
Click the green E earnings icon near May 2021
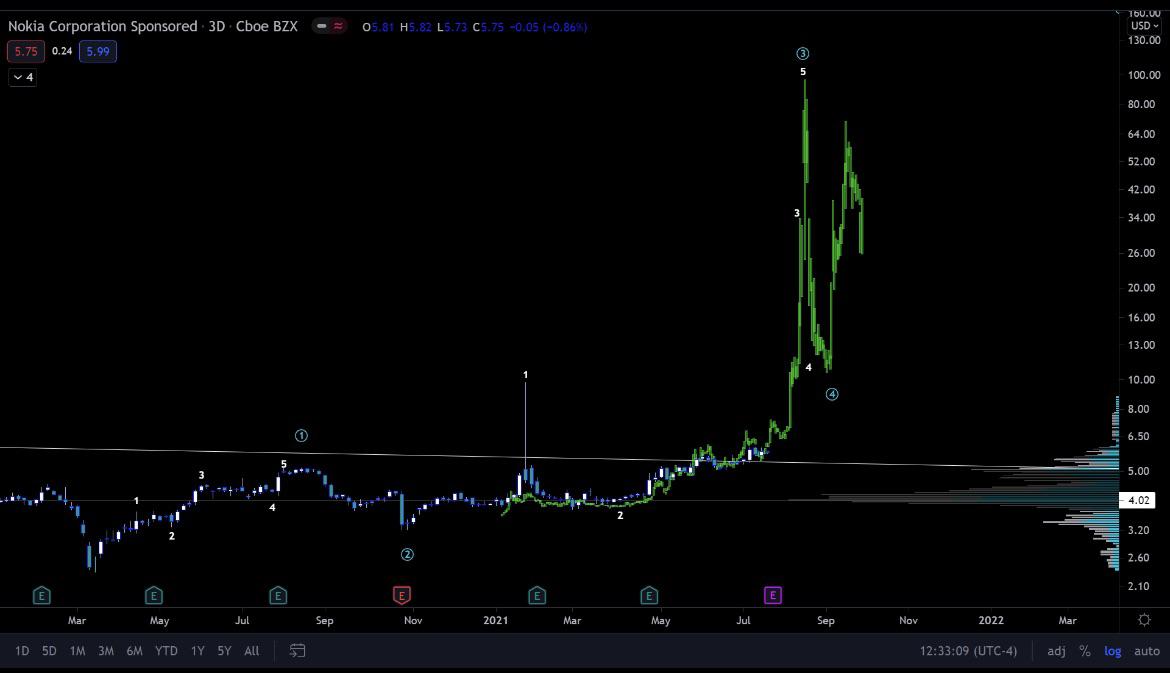pos(649,595)
